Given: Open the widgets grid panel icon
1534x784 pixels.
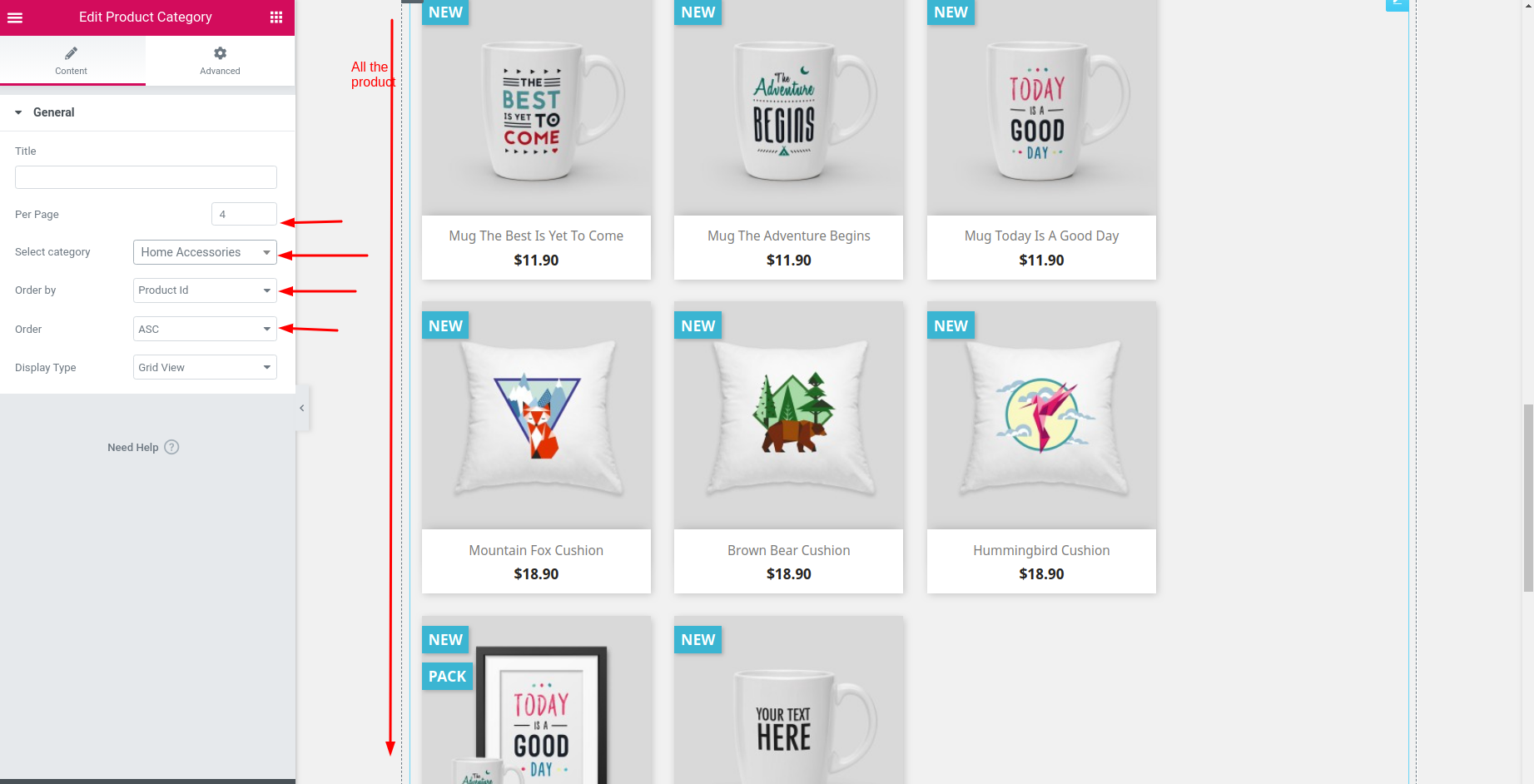Looking at the screenshot, I should point(276,17).
